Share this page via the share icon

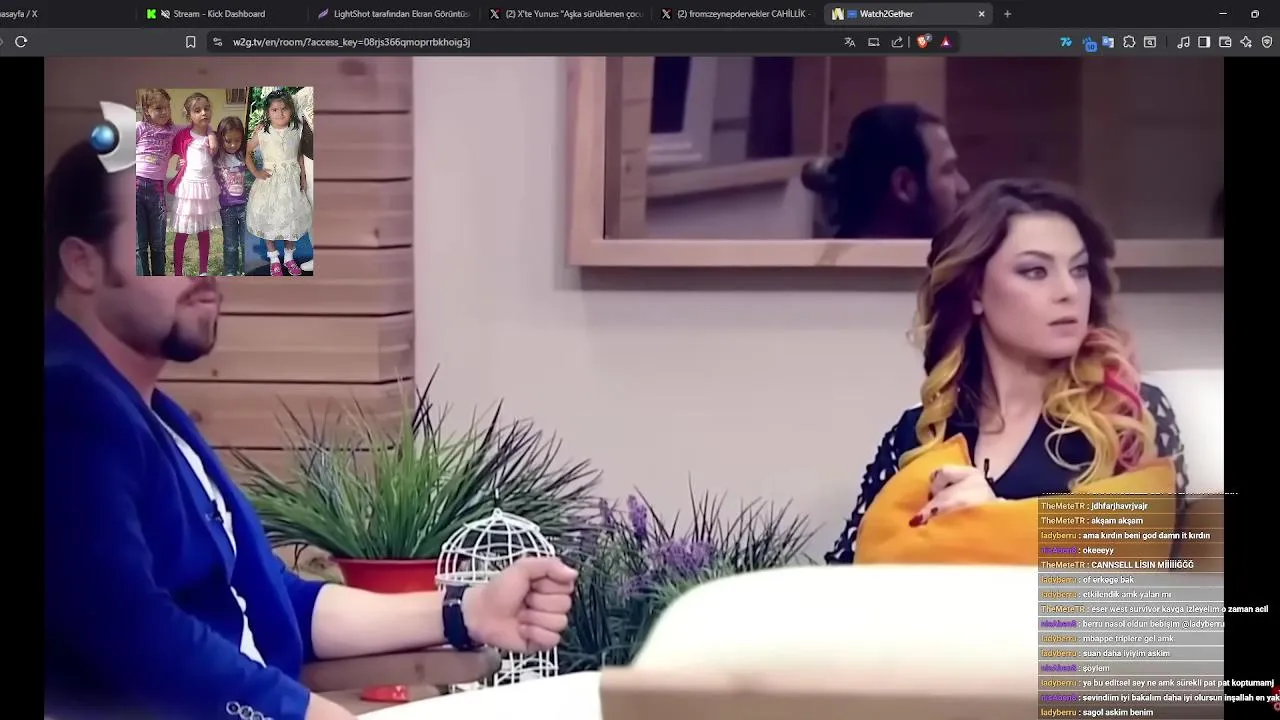point(897,42)
